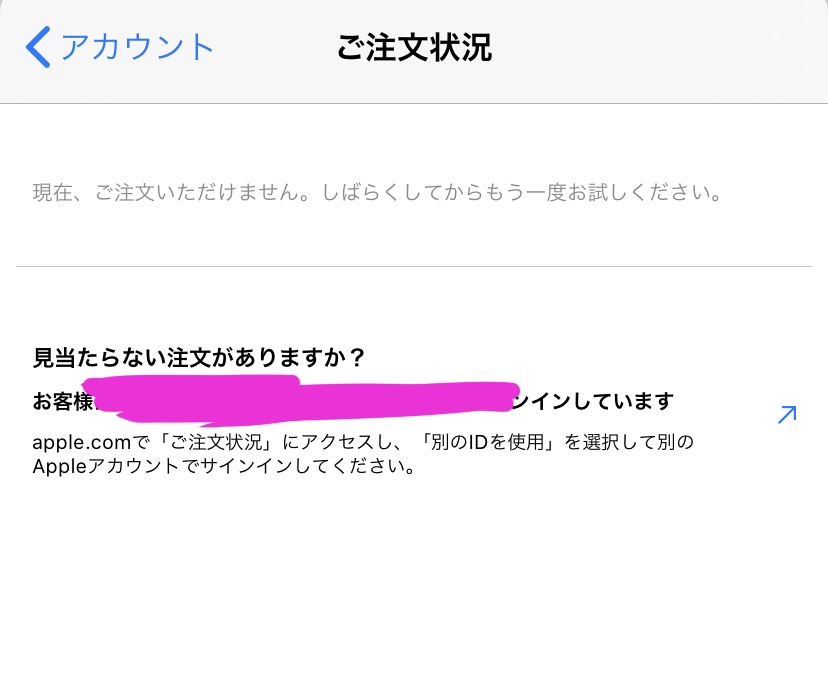Tap the にアクセスし text in description
Image resolution: width=828 pixels, height=677 pixels.
pyautogui.click(x=338, y=441)
